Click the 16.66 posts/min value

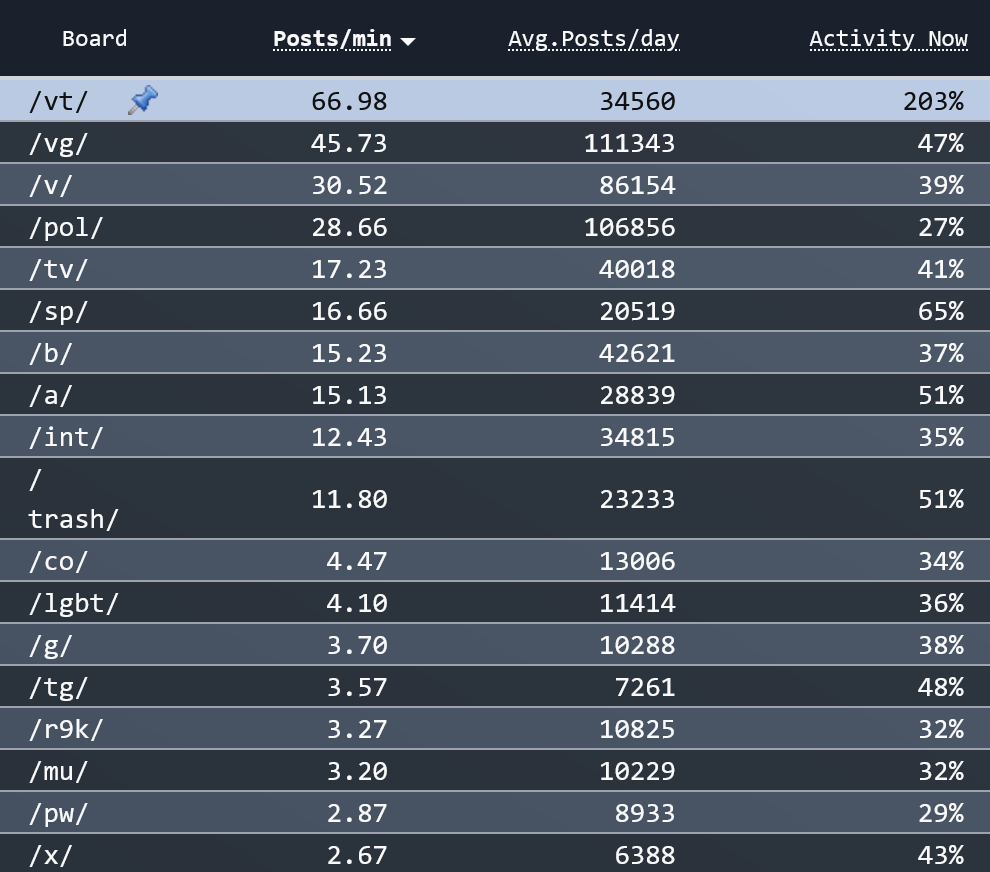349,311
